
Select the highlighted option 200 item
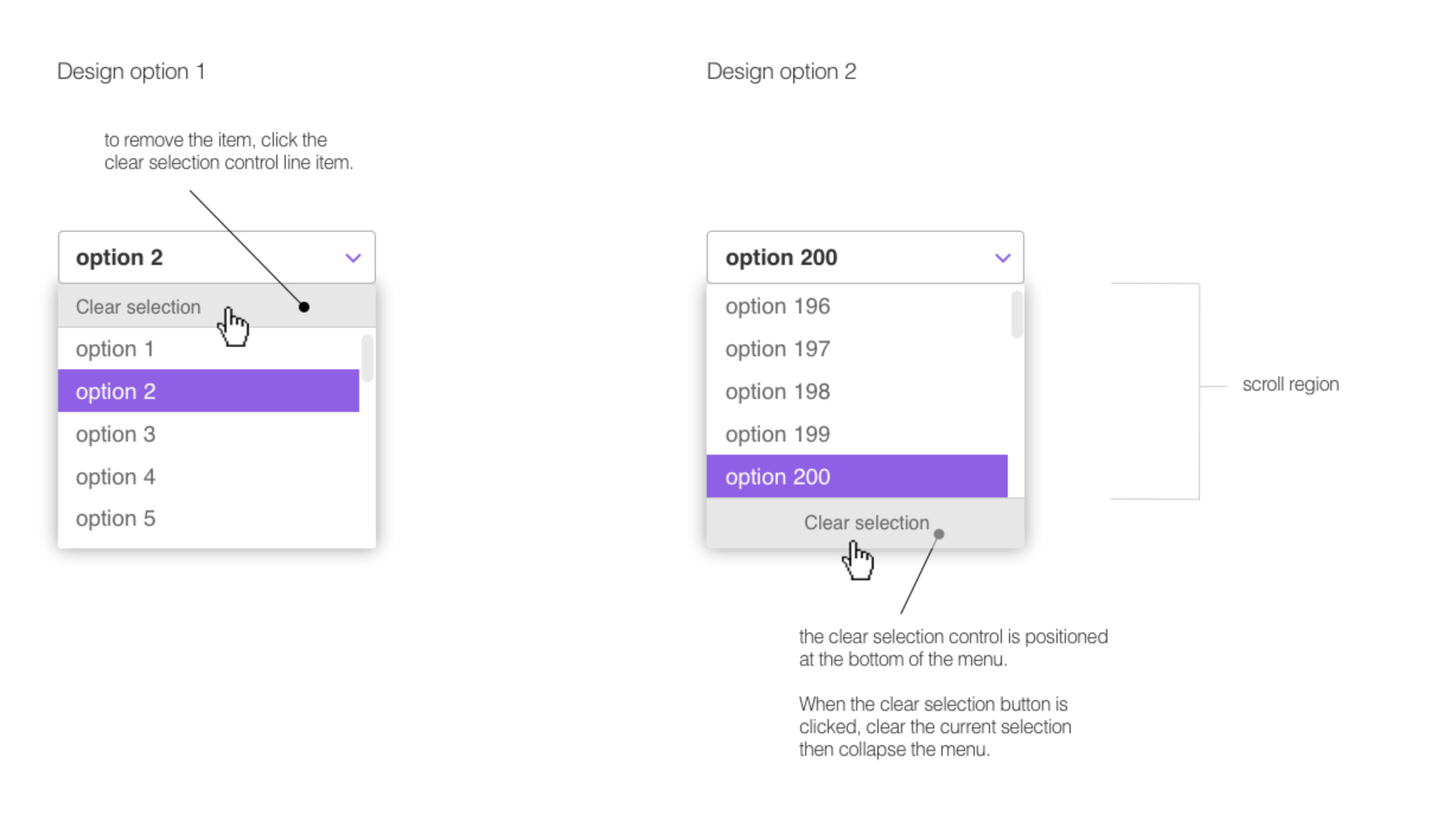778,476
